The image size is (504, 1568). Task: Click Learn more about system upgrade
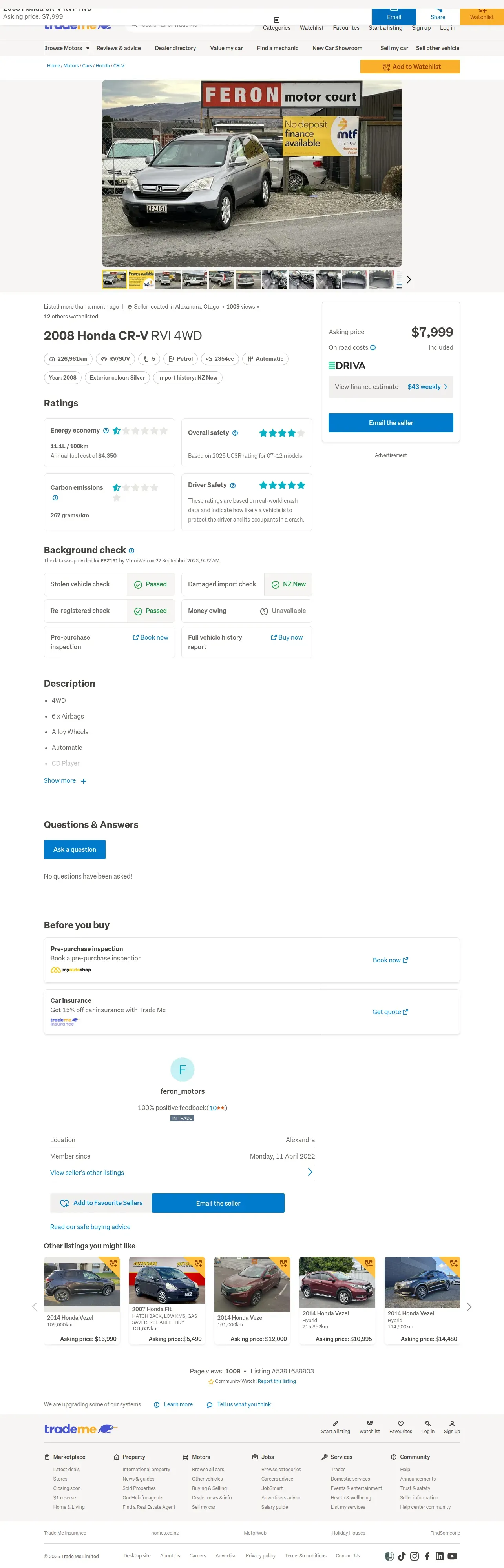coord(173,1404)
